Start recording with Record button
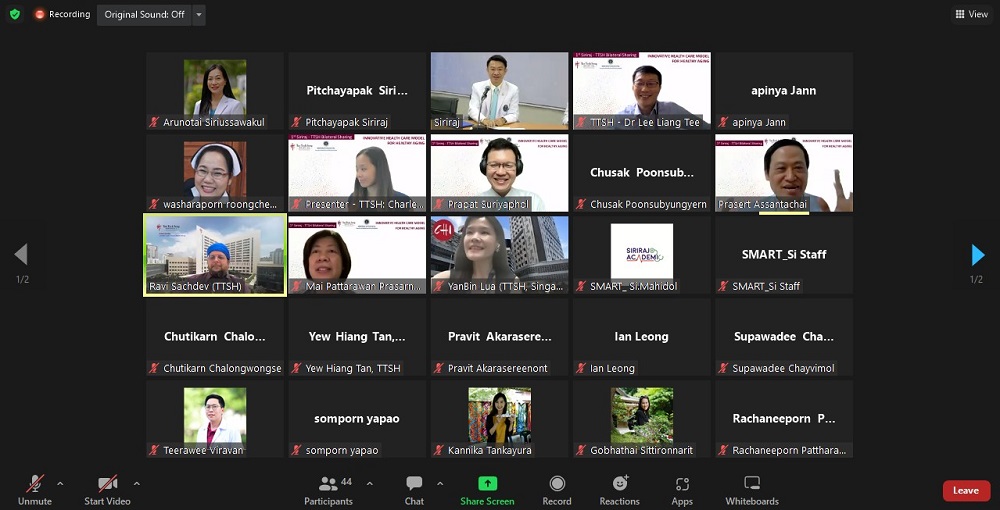Screen dimensions: 1000x510 coord(557,489)
